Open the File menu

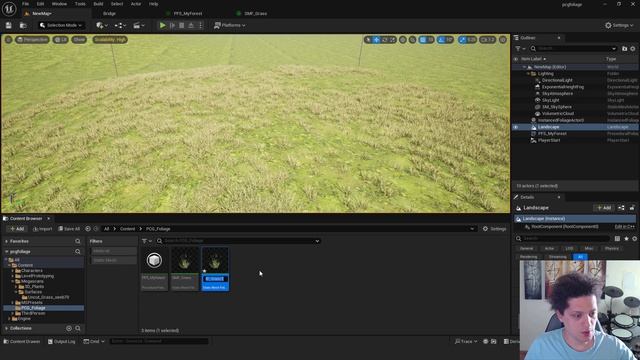(25, 4)
